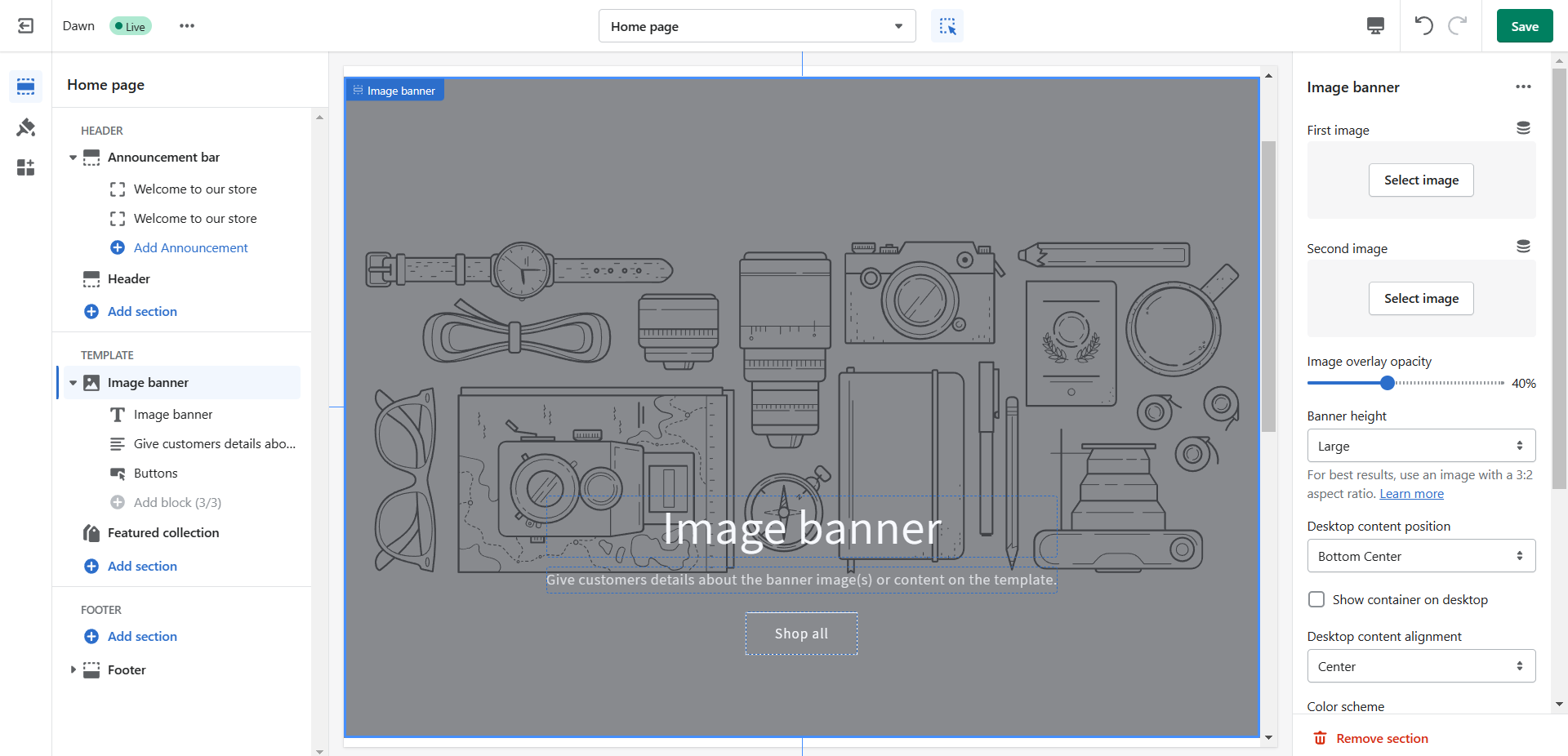Click Add Announcement link
This screenshot has width=1568, height=756.
pyautogui.click(x=190, y=247)
